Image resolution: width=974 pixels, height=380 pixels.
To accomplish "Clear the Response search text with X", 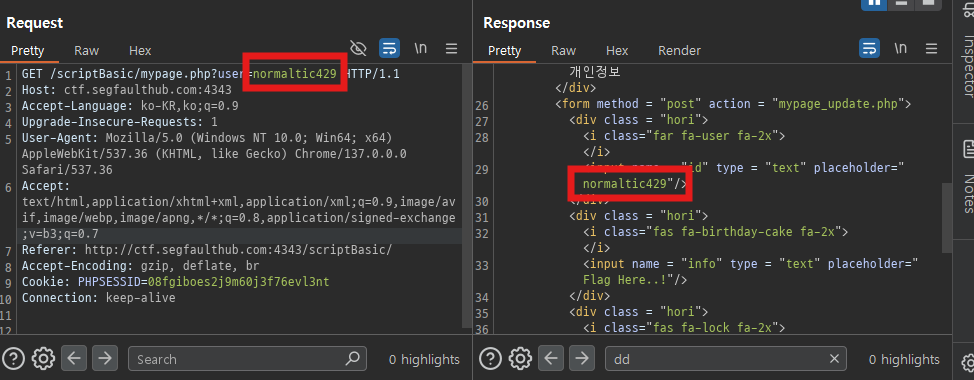I will pyautogui.click(x=834, y=358).
